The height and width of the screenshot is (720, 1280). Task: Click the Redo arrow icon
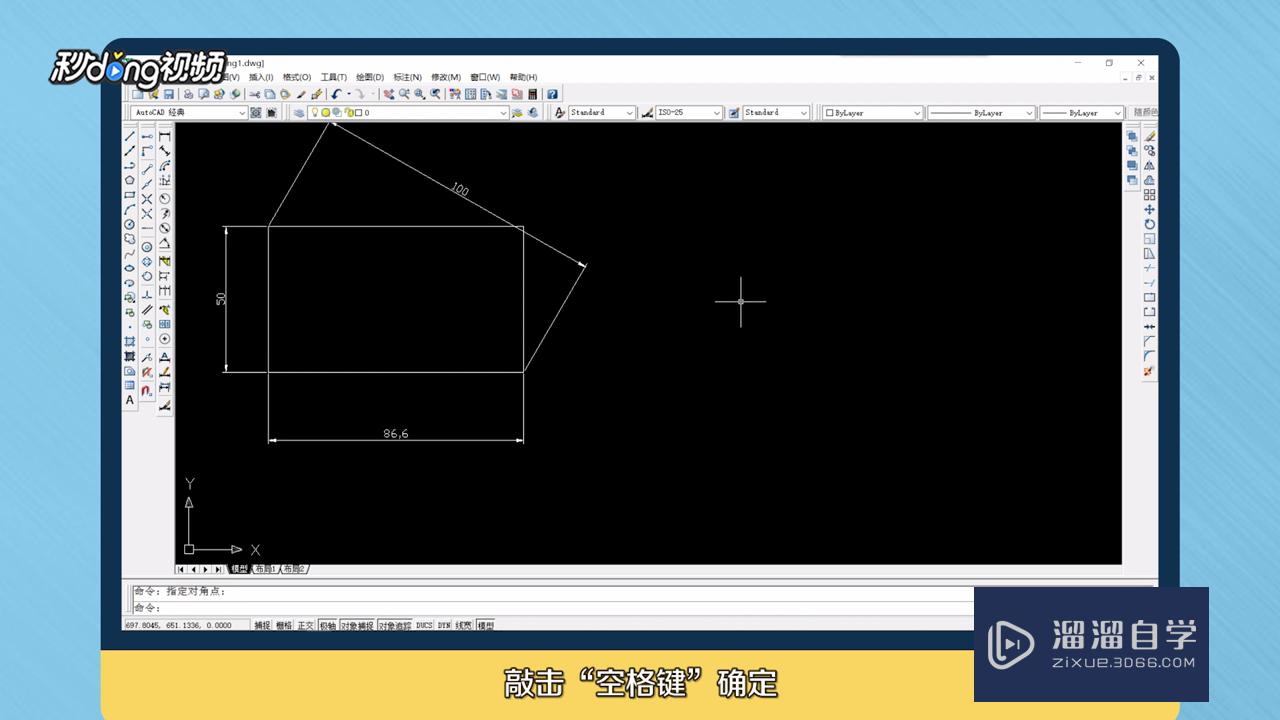coord(361,94)
